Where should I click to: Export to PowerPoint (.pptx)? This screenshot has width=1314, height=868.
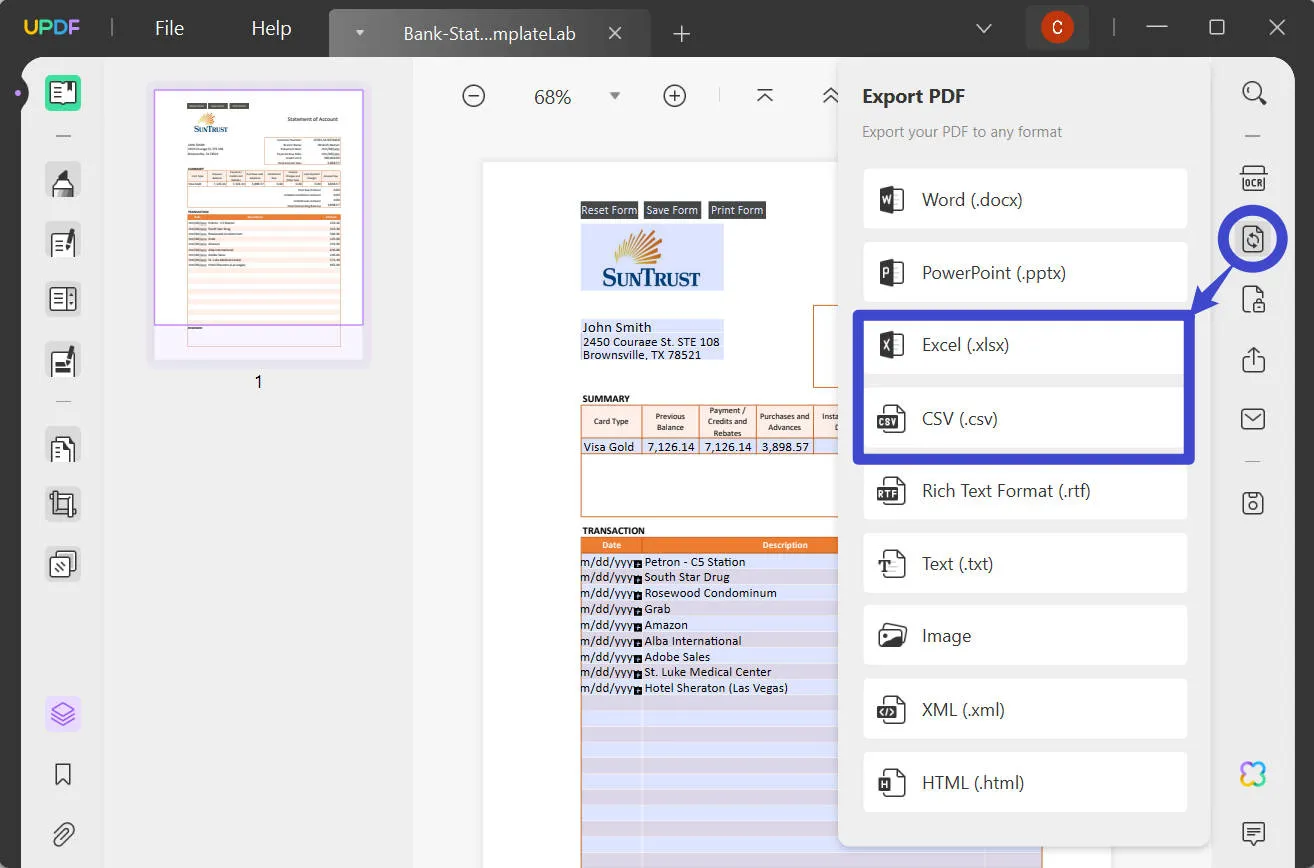point(1025,272)
